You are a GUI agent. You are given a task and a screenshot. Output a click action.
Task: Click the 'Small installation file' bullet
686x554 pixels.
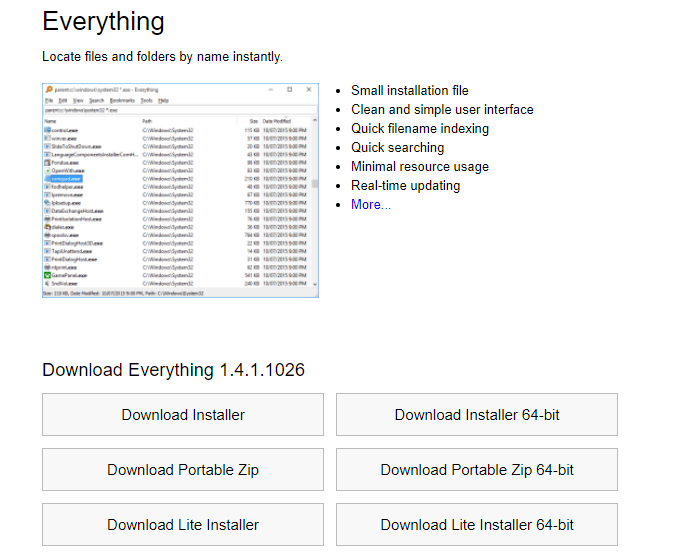click(x=410, y=91)
